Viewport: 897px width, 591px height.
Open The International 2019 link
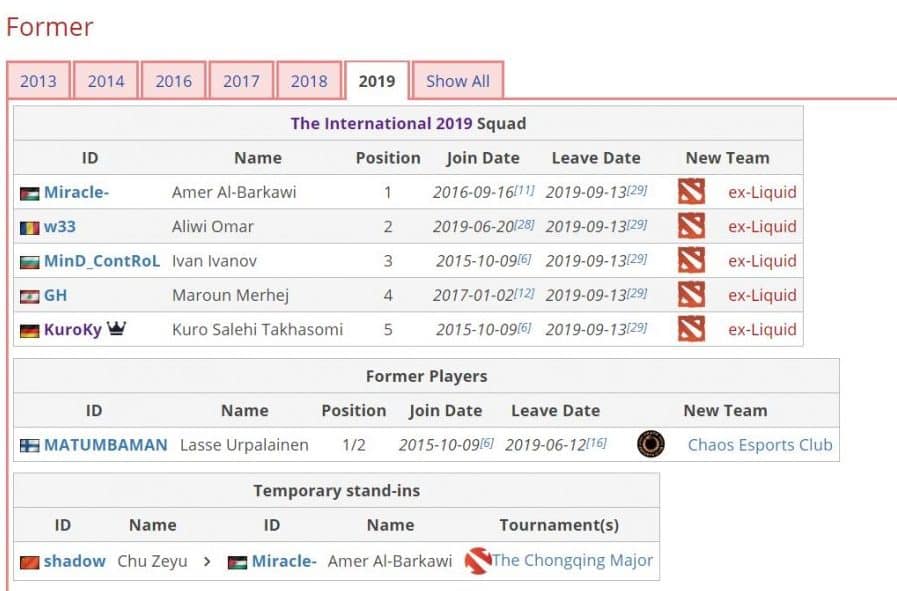pyautogui.click(x=381, y=124)
